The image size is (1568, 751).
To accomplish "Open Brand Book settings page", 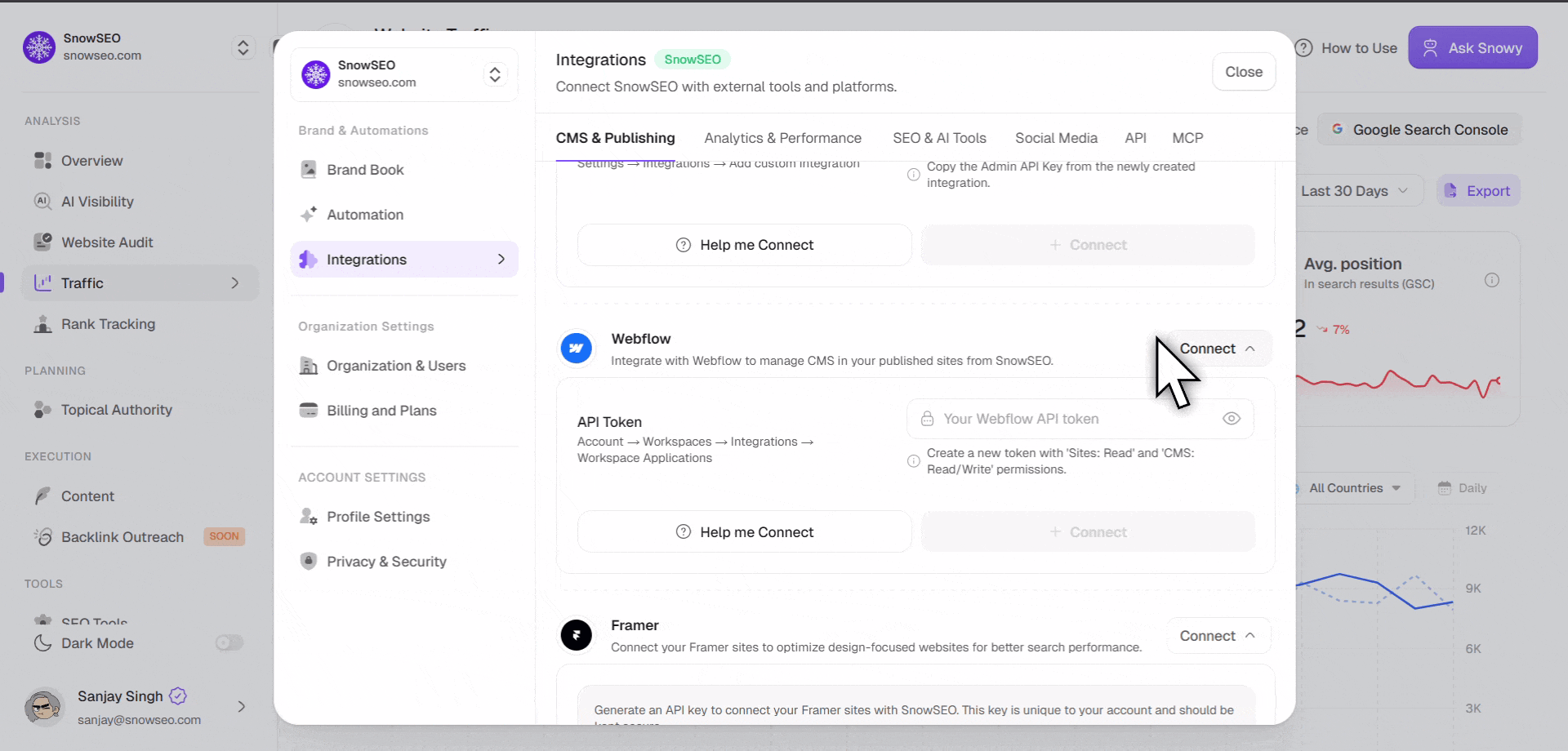I will click(404, 170).
